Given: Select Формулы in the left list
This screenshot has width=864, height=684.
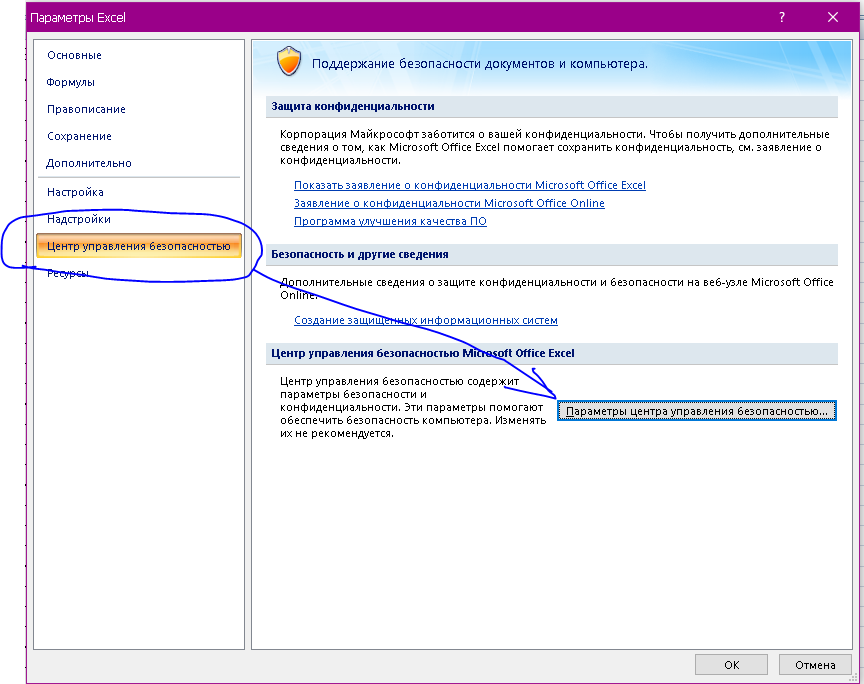Looking at the screenshot, I should pos(71,82).
